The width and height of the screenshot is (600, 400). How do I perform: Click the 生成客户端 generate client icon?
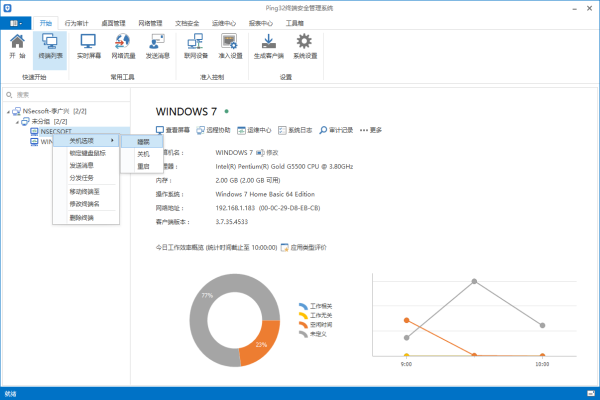[x=269, y=46]
